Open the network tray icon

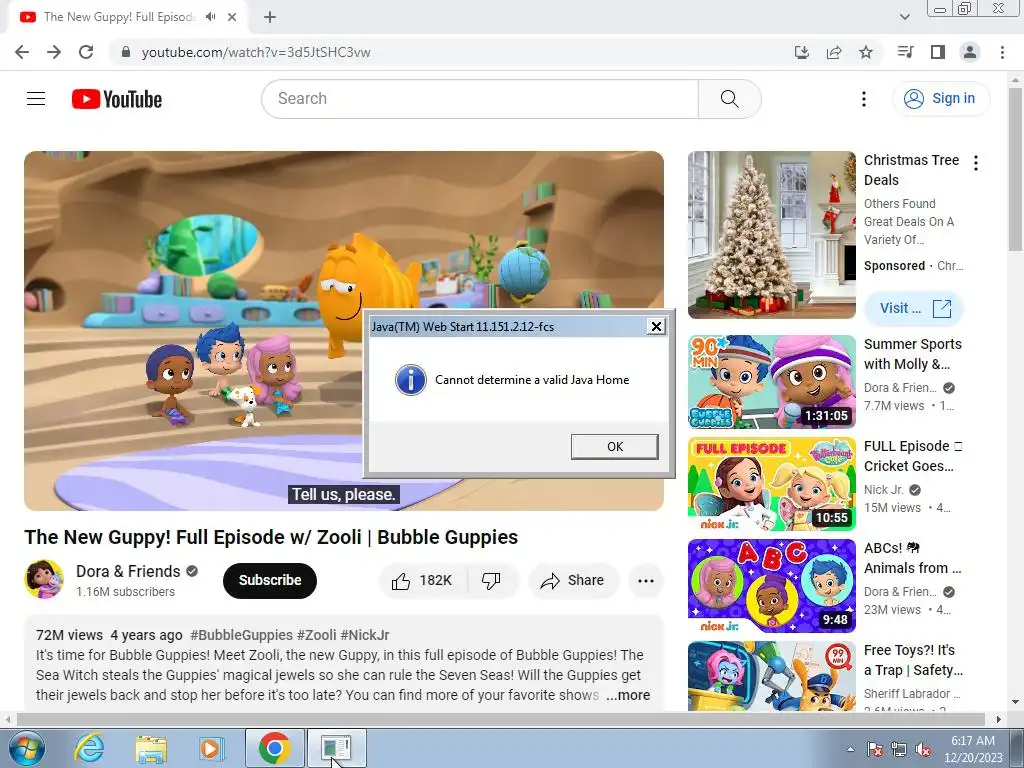899,750
